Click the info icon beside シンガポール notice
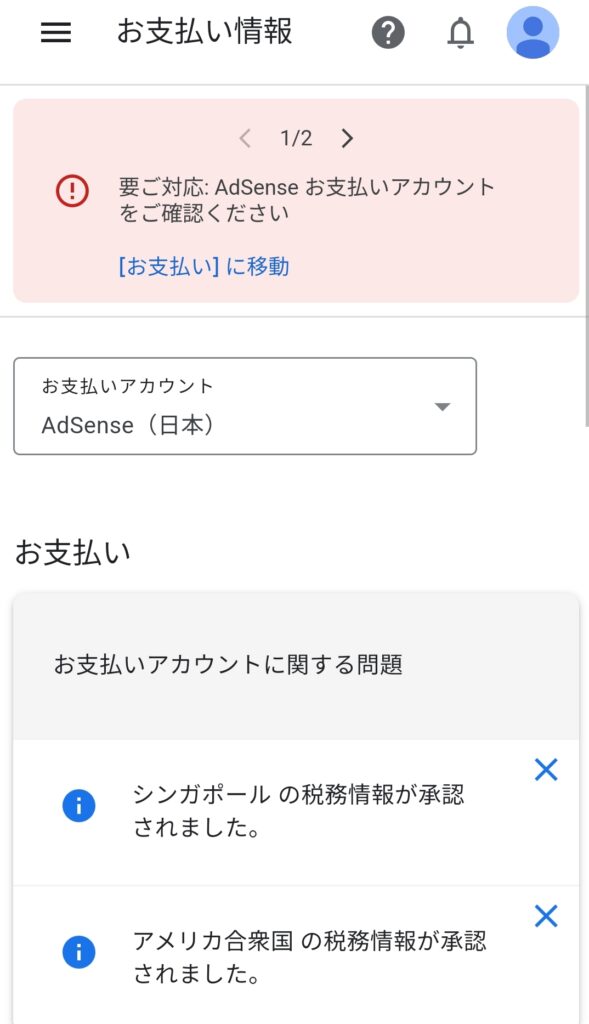 79,806
